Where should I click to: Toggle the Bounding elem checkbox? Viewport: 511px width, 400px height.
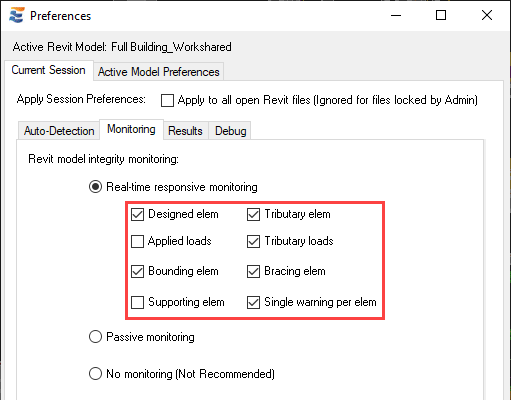point(137,271)
